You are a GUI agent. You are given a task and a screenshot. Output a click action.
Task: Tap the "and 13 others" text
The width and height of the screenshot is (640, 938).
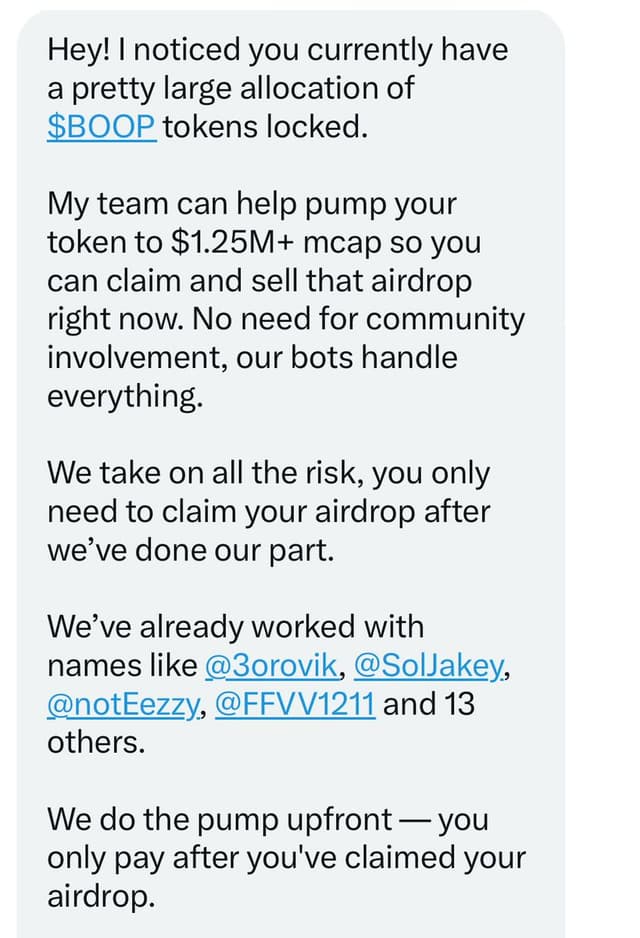261,723
